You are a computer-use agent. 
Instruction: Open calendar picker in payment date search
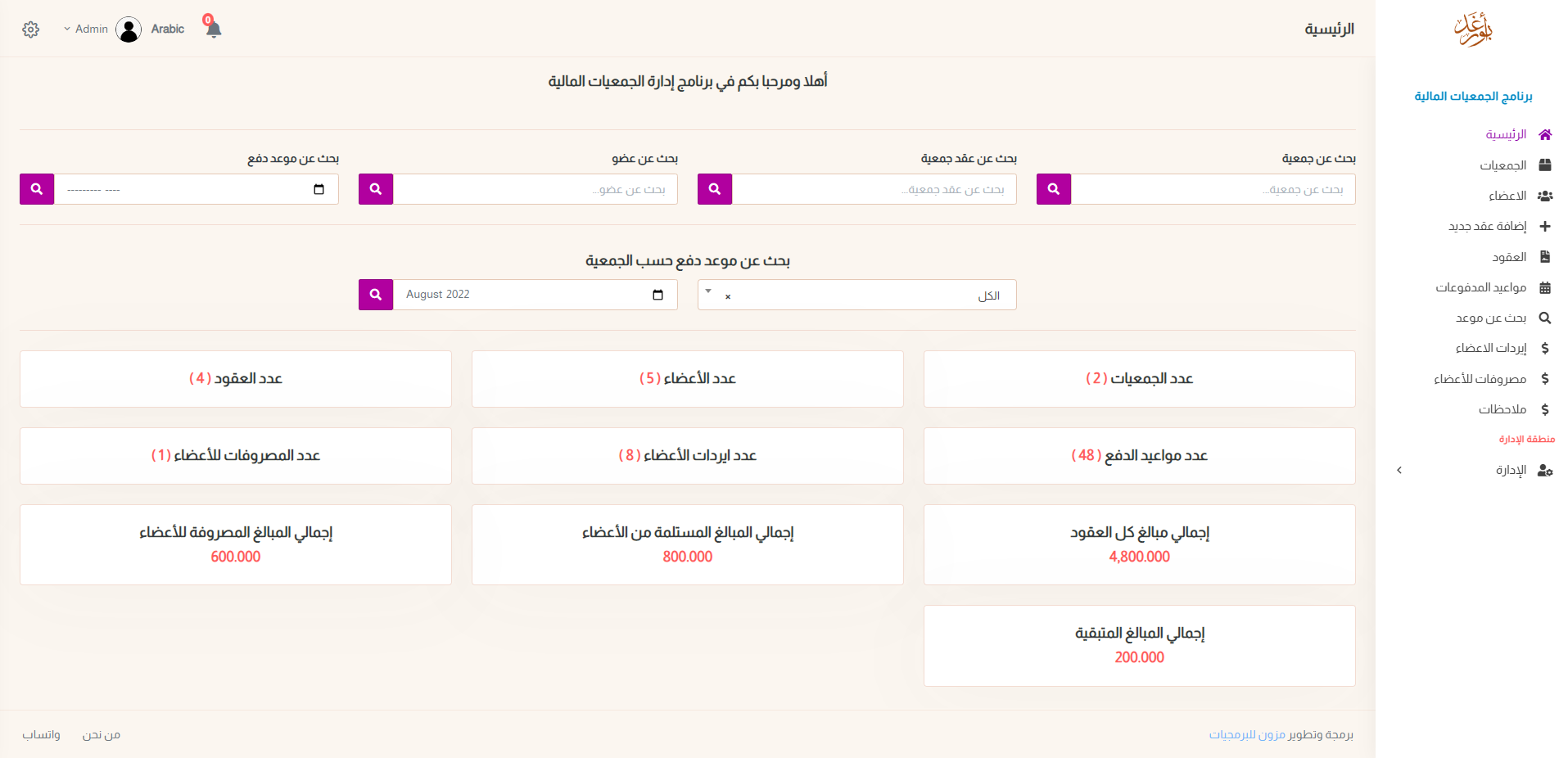click(x=319, y=189)
